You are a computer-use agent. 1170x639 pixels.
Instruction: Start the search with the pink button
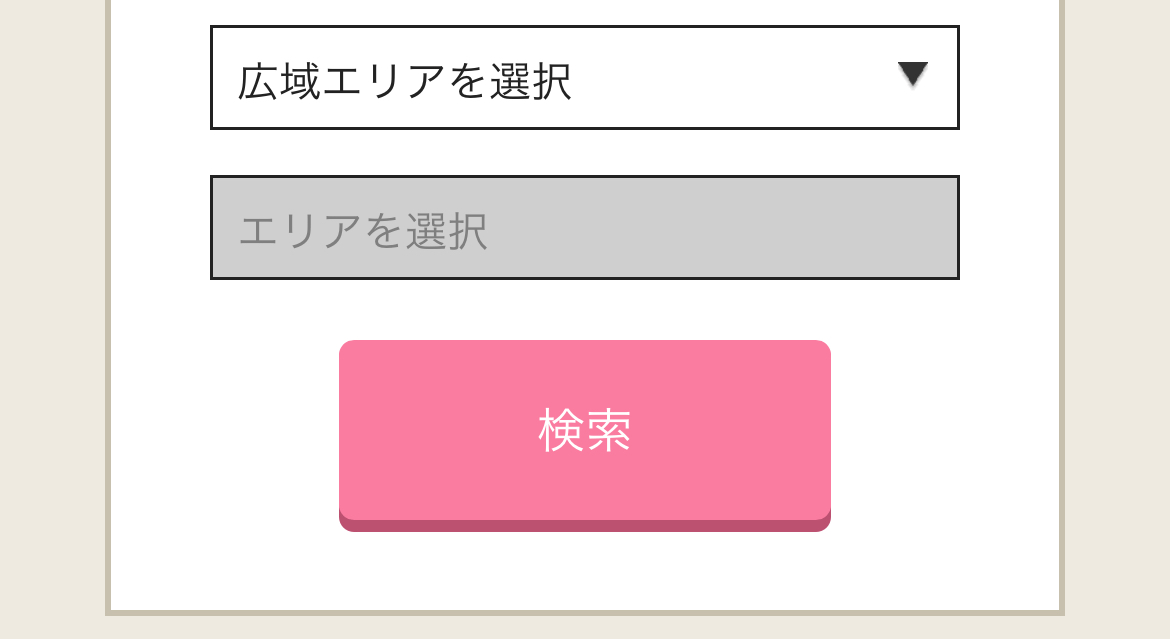click(x=584, y=430)
